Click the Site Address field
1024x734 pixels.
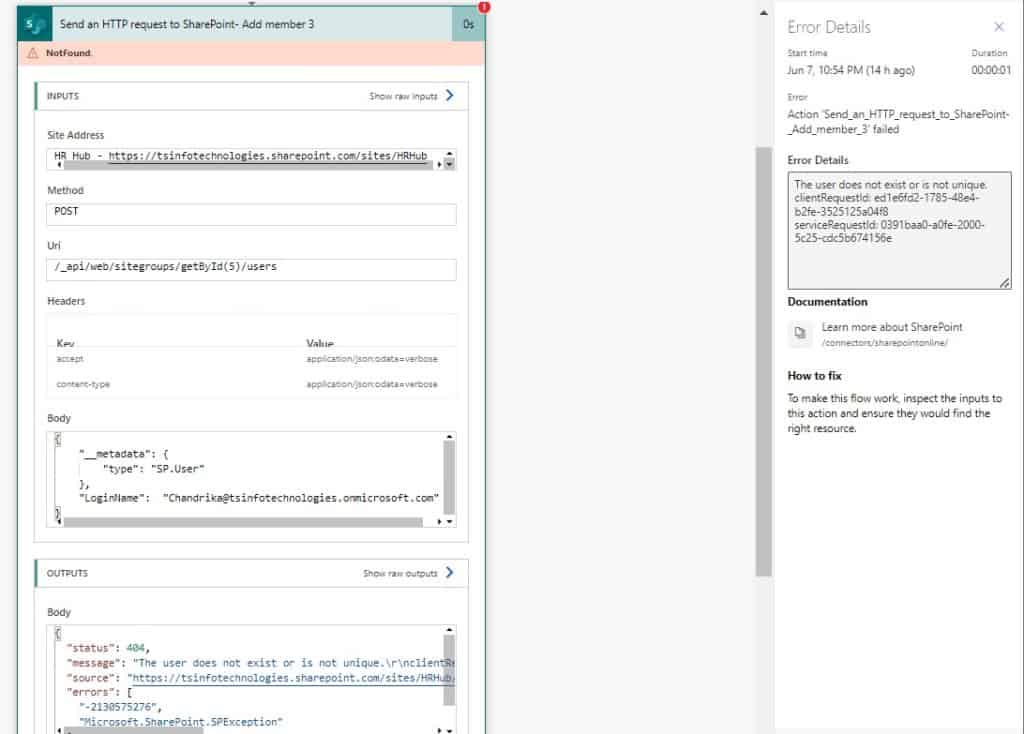(x=251, y=159)
